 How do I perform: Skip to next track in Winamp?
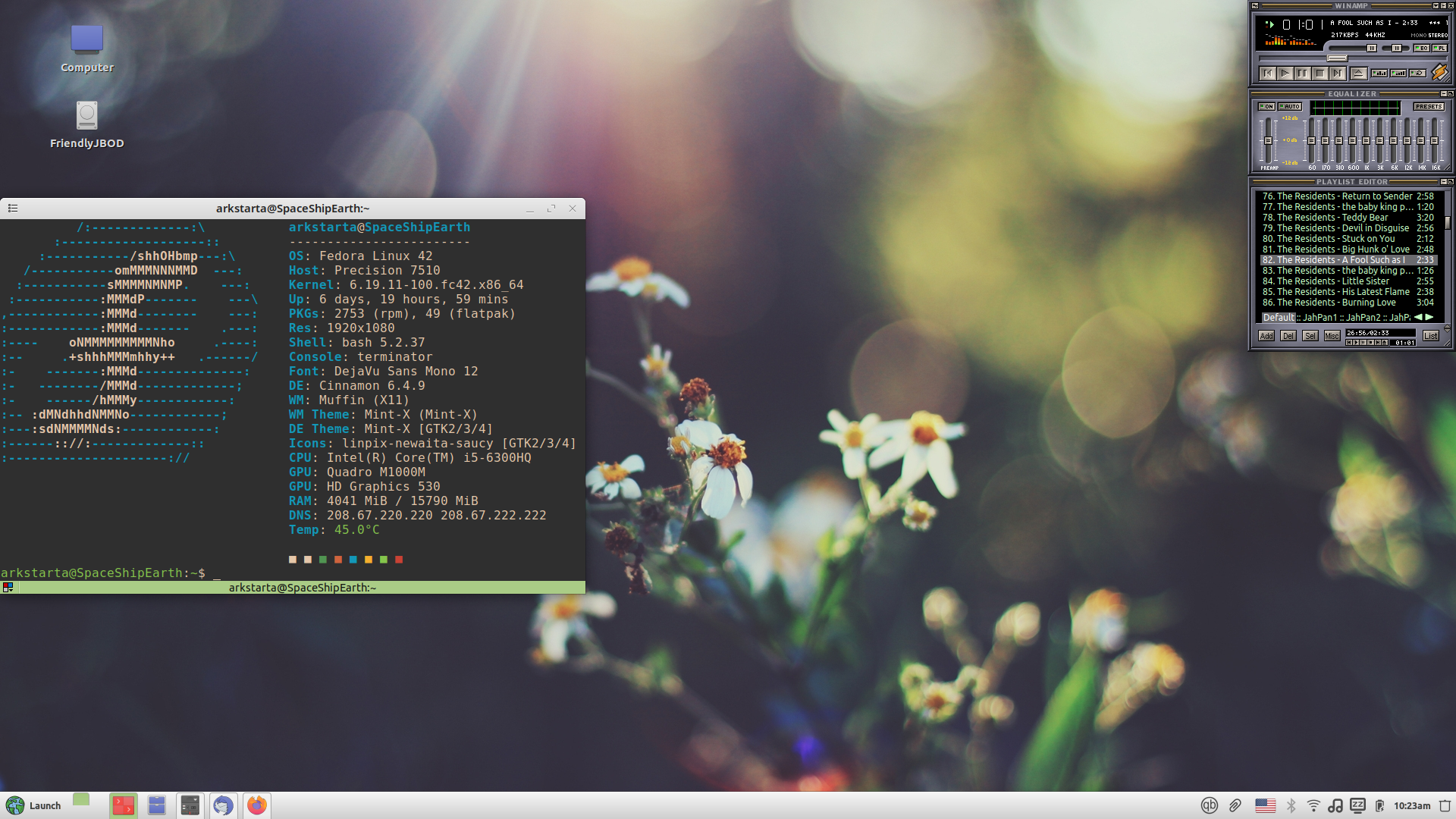pos(1338,74)
